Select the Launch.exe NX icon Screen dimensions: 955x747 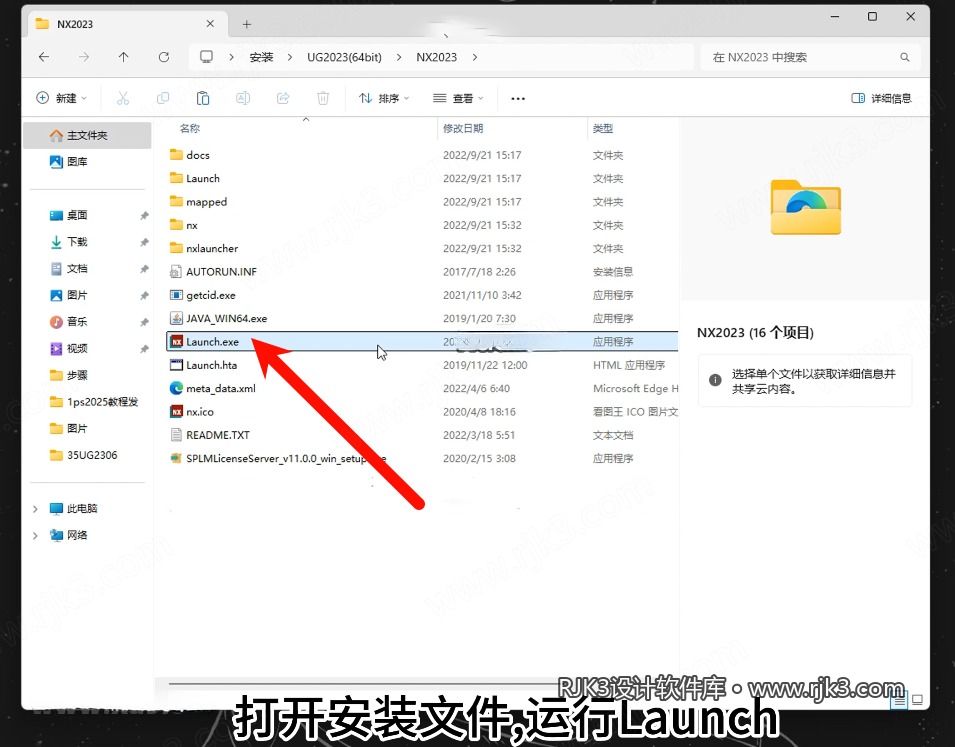[x=176, y=342]
